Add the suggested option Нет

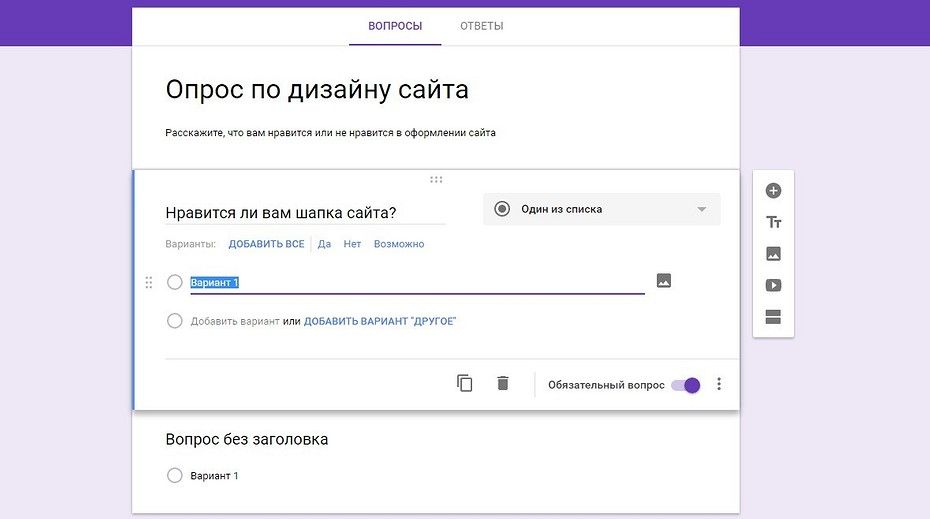[x=352, y=244]
